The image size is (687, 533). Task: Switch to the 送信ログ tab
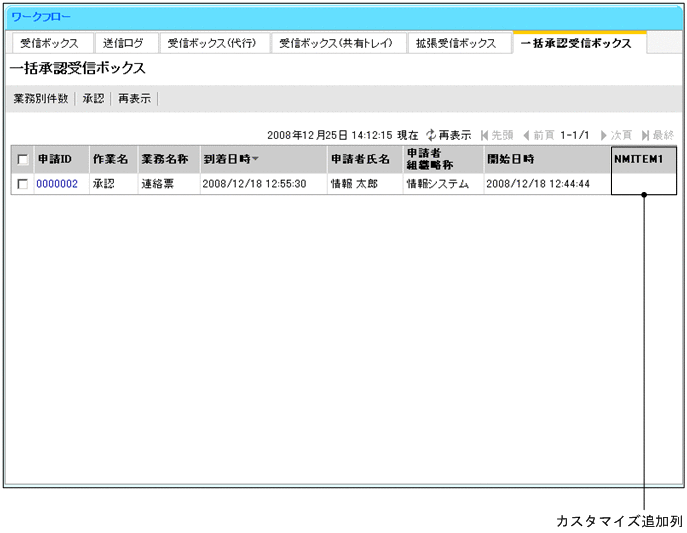click(x=123, y=44)
